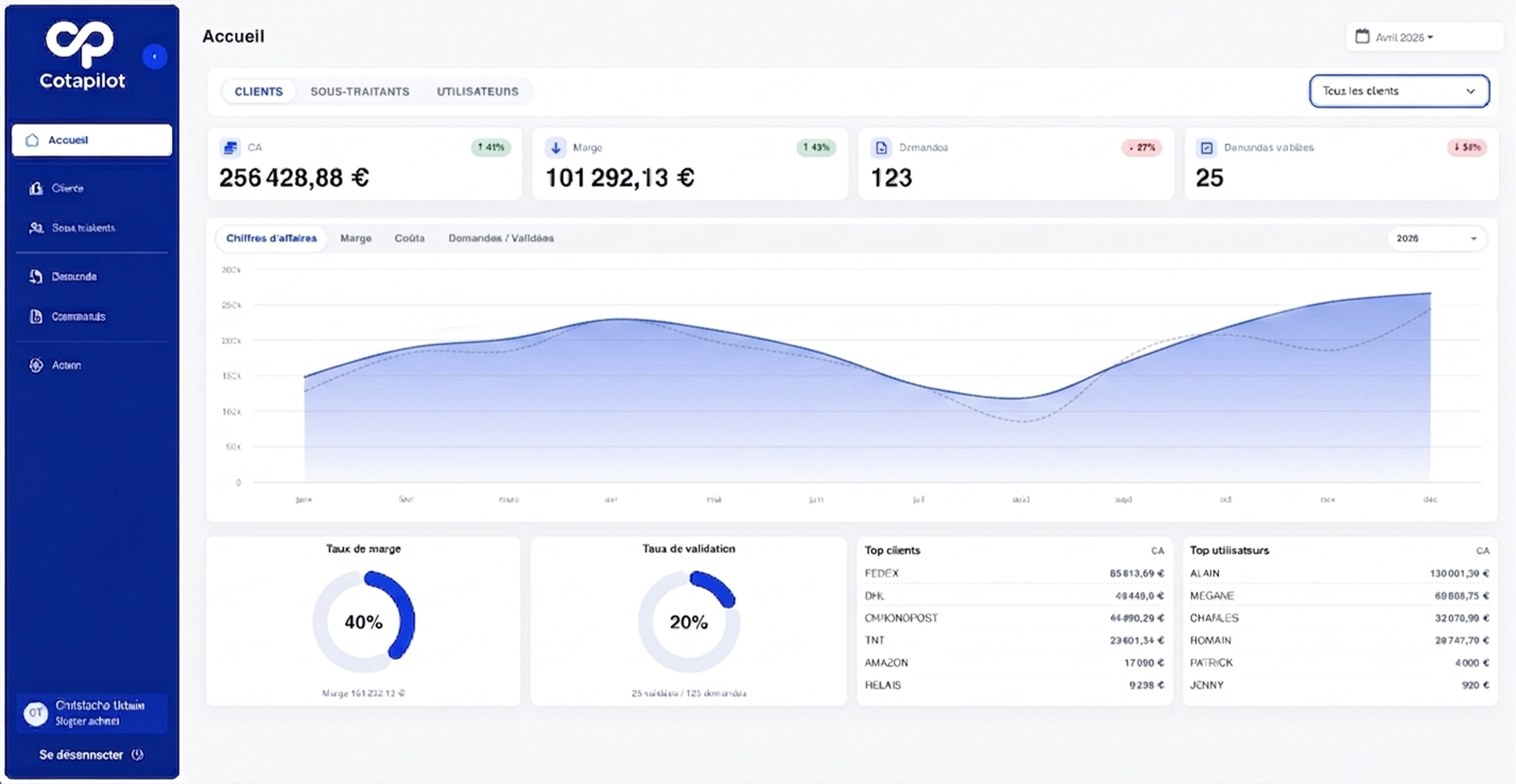Click the Accueil home icon in sidebar
The image size is (1516, 784).
point(32,140)
